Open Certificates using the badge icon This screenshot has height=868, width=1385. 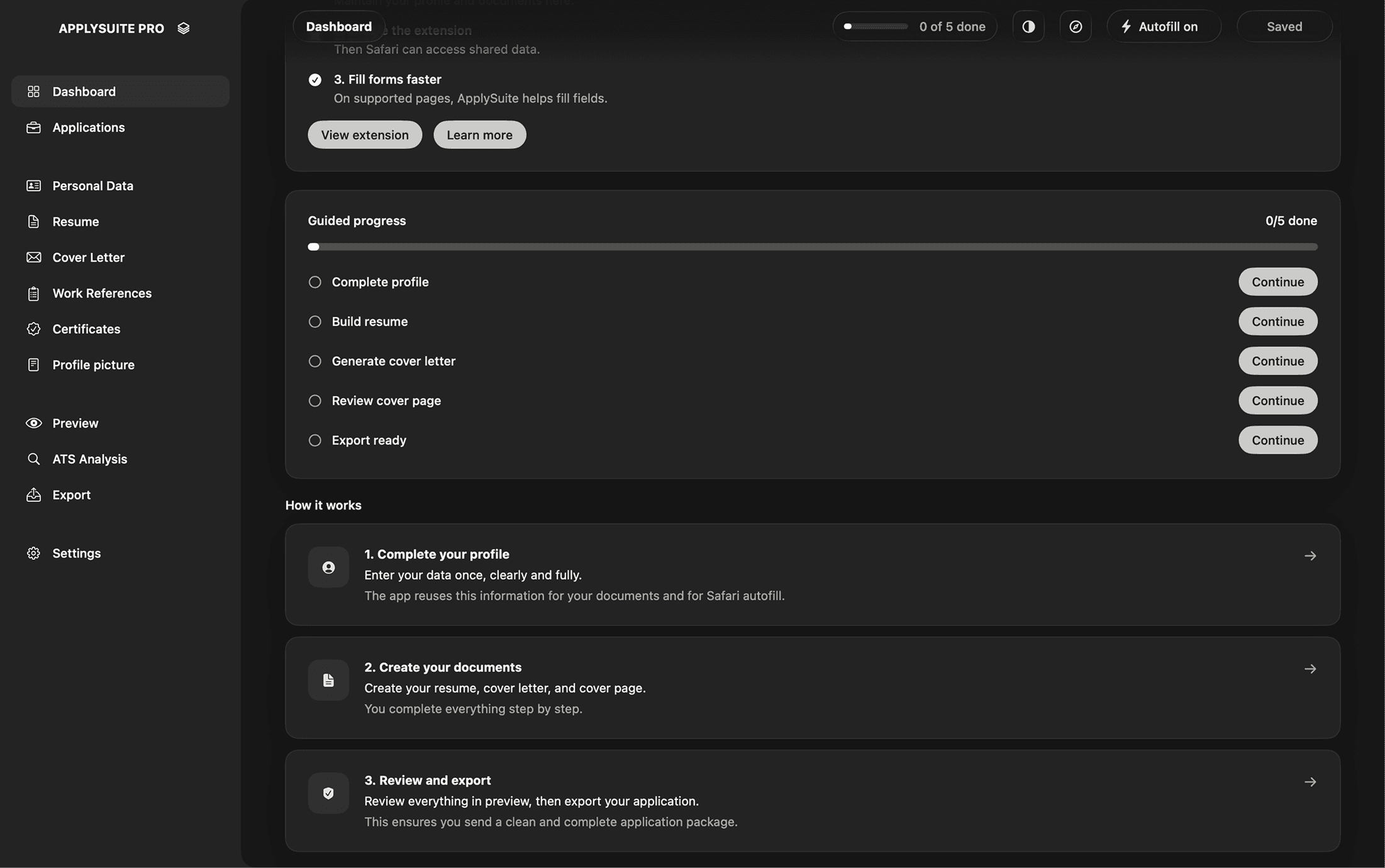34,329
